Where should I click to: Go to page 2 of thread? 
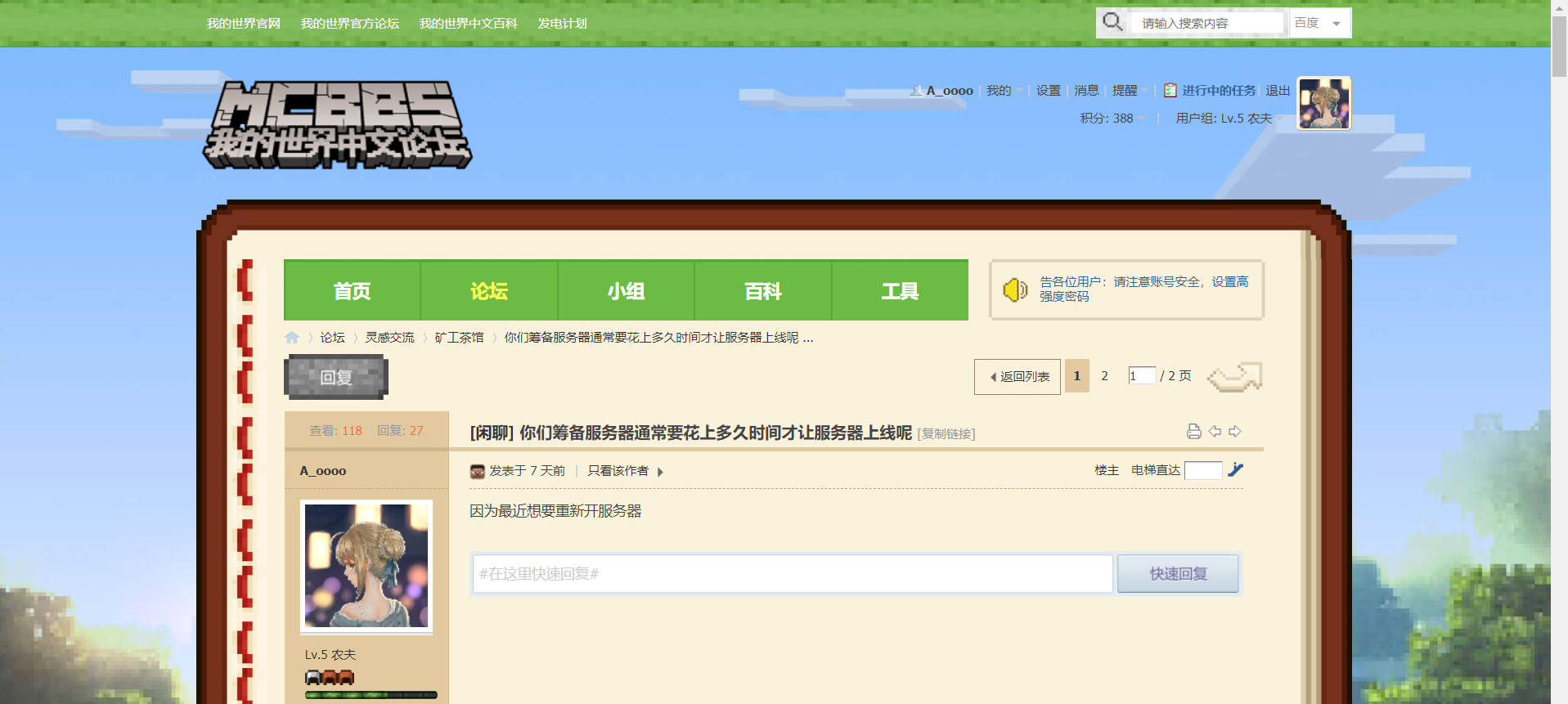1104,376
